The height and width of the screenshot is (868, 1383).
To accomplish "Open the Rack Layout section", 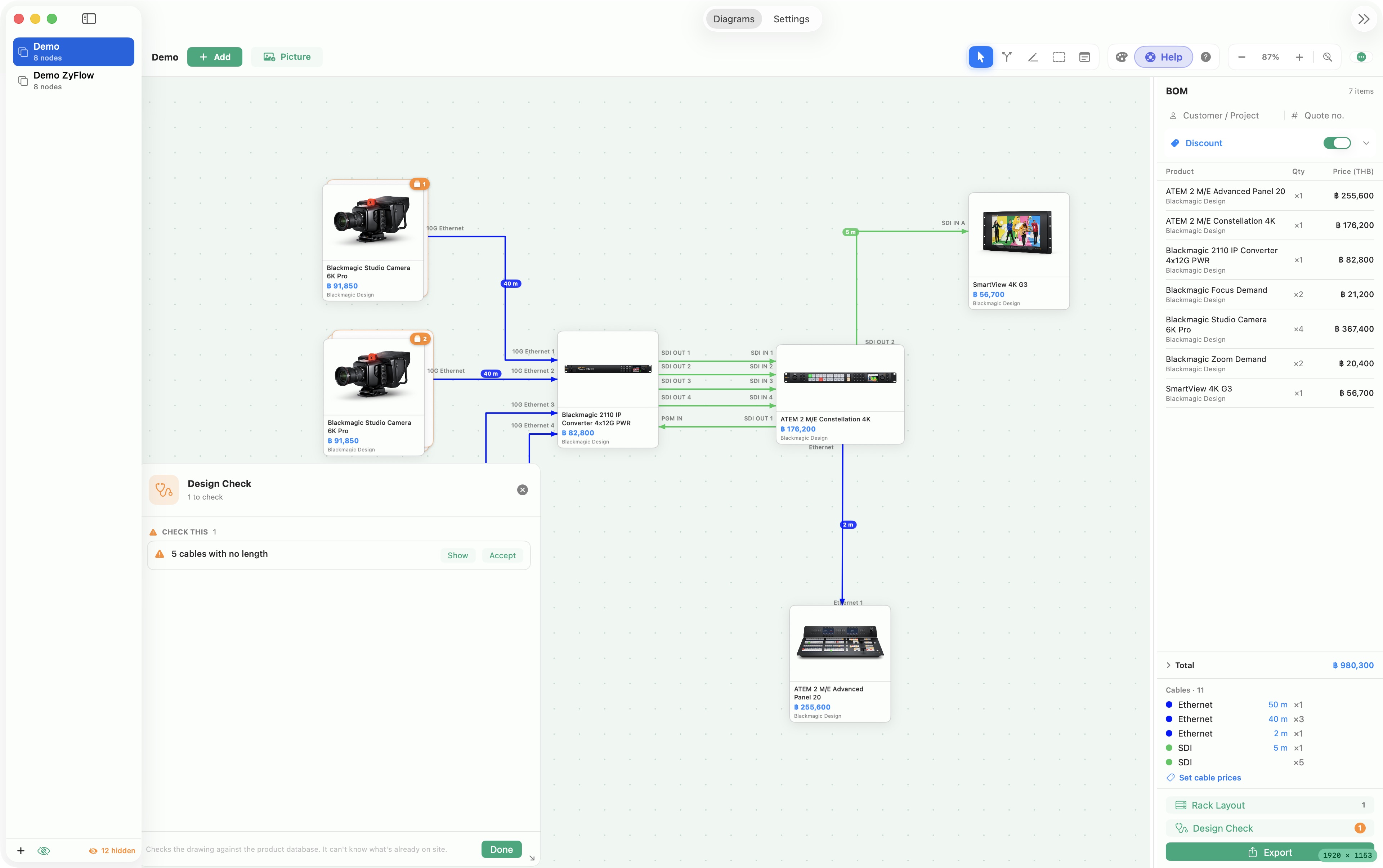I will click(1269, 805).
